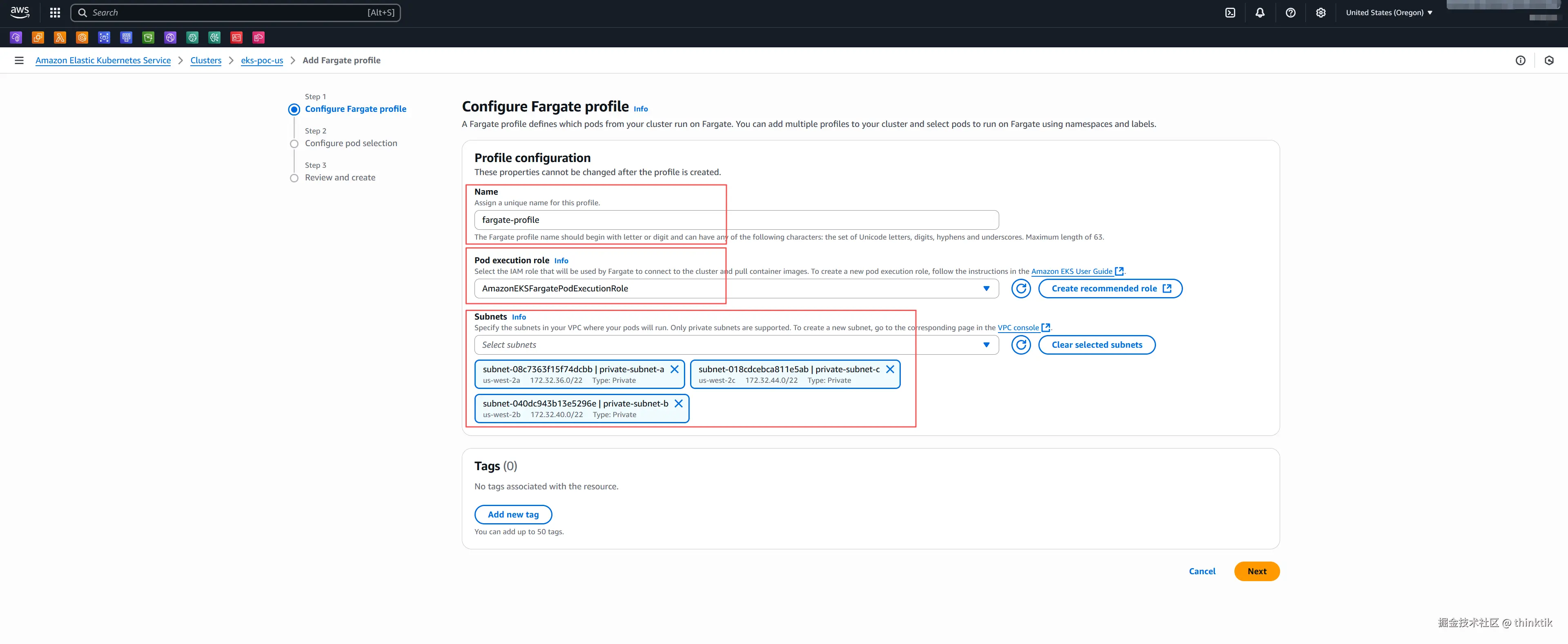Refresh the subnets list

1021,345
